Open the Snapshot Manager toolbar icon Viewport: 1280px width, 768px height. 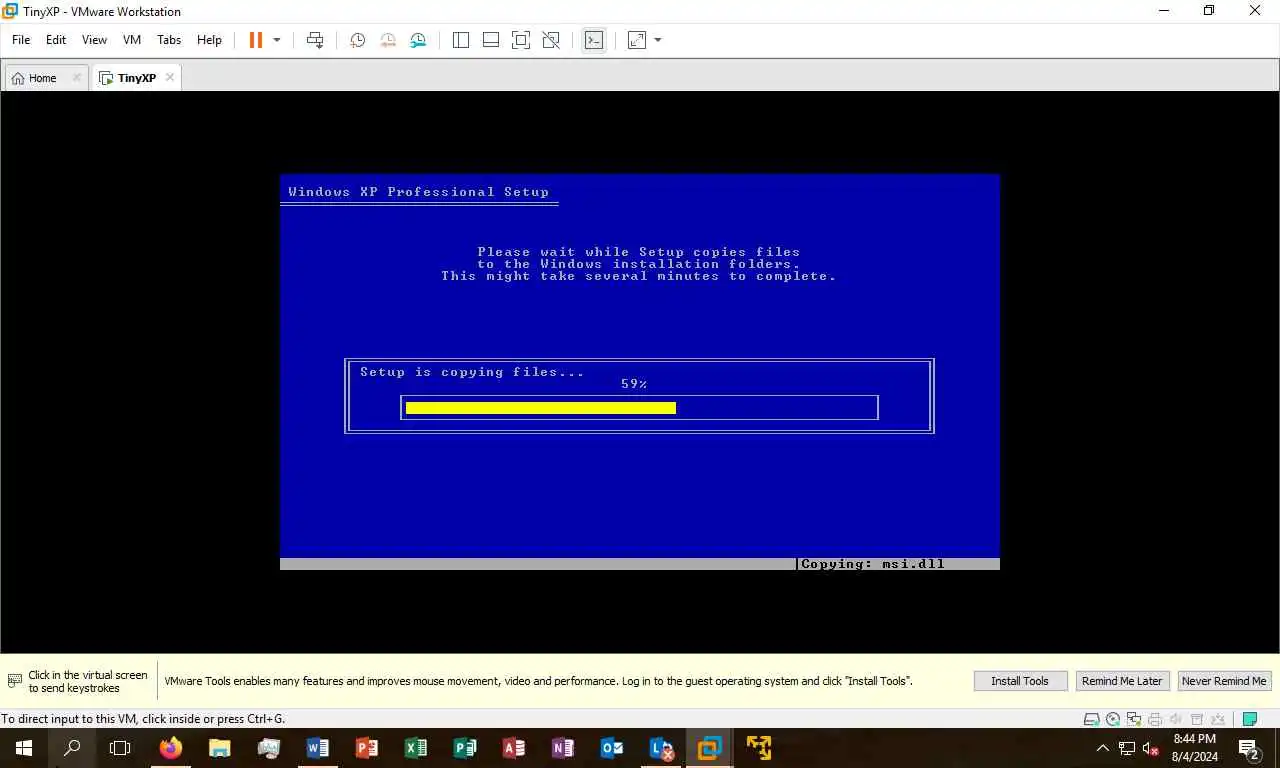tap(418, 40)
